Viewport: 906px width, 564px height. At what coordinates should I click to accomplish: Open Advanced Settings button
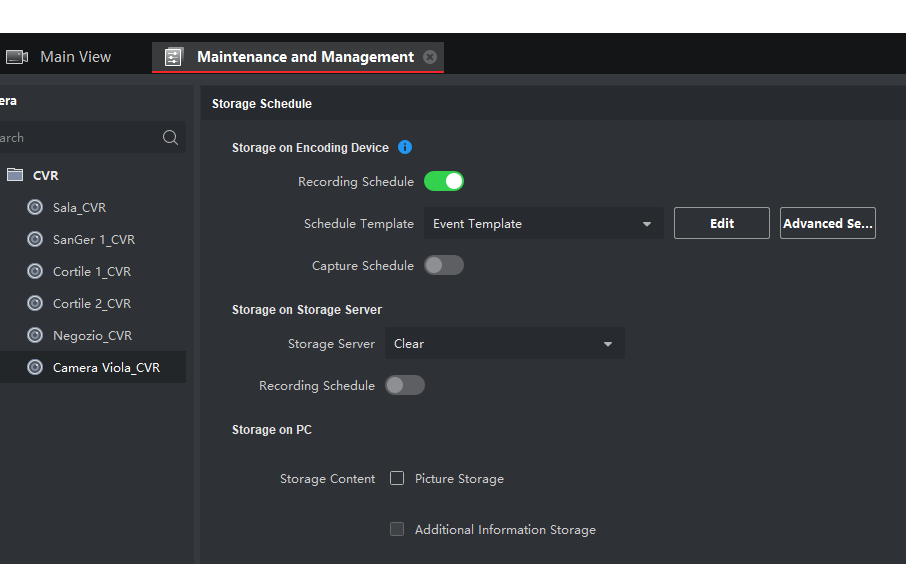click(827, 223)
